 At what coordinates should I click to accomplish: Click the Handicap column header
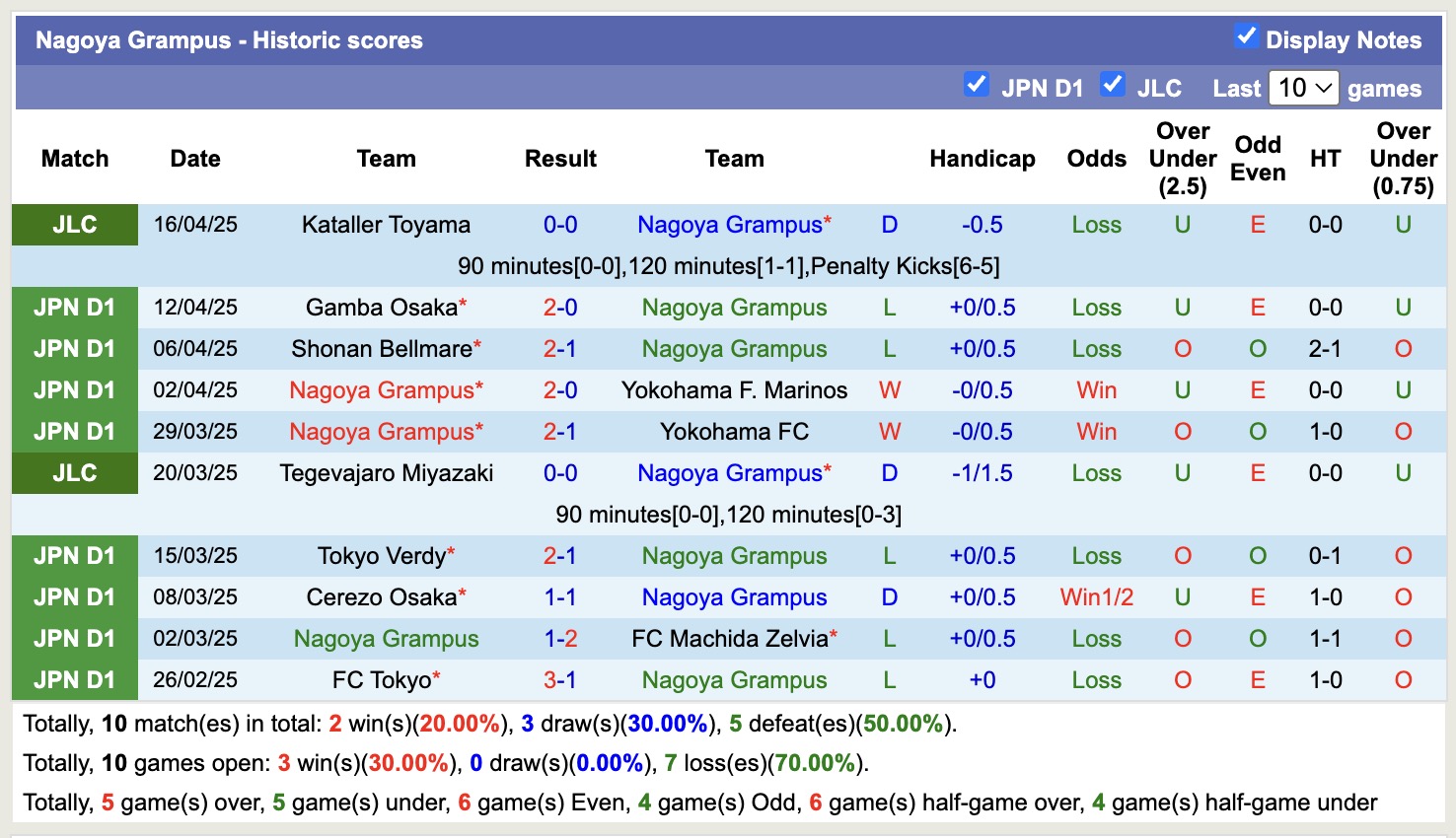(983, 159)
